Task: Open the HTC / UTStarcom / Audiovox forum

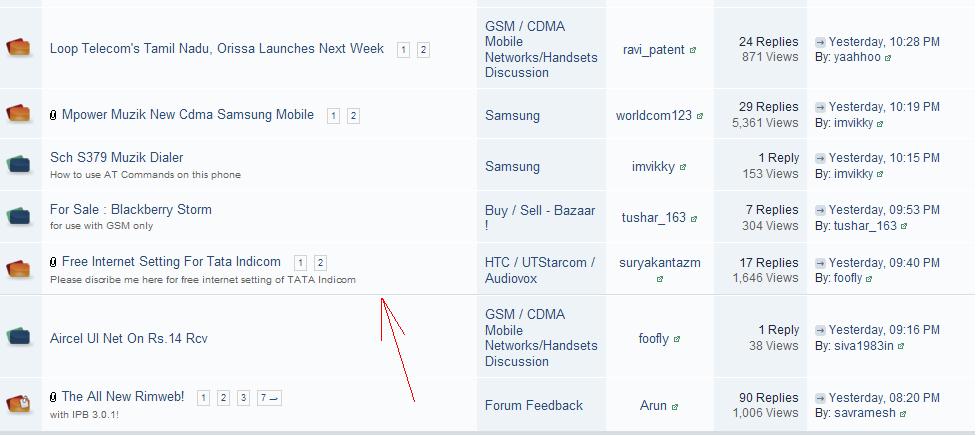Action: point(539,270)
